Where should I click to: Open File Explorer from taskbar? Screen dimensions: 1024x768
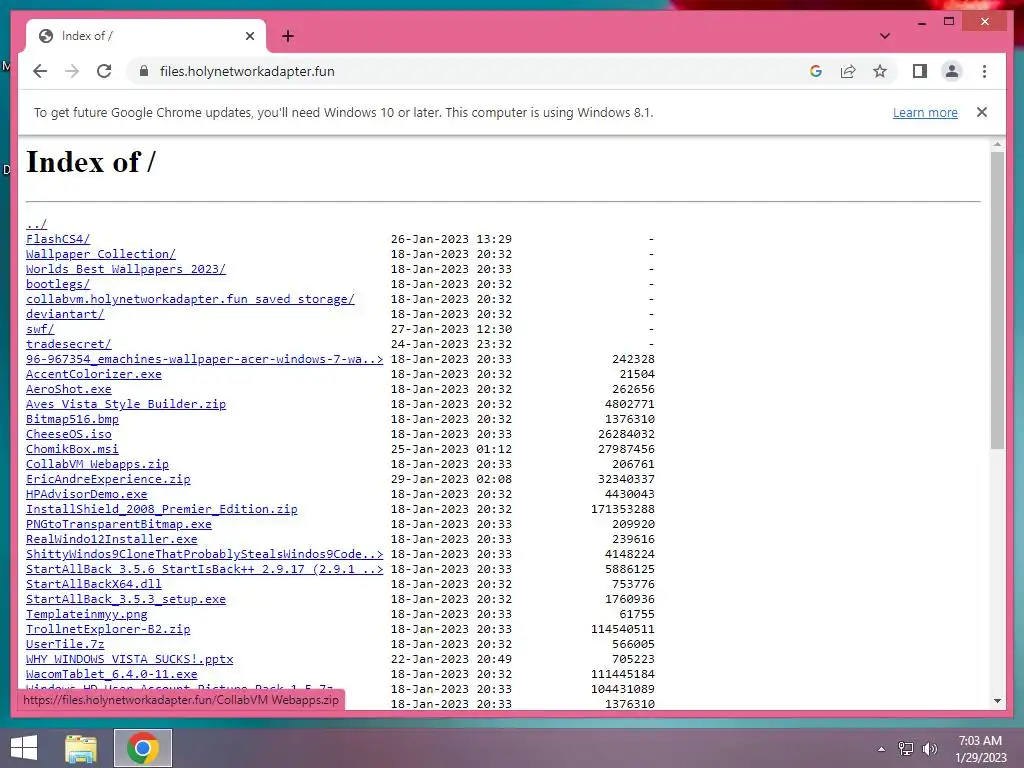[x=81, y=748]
